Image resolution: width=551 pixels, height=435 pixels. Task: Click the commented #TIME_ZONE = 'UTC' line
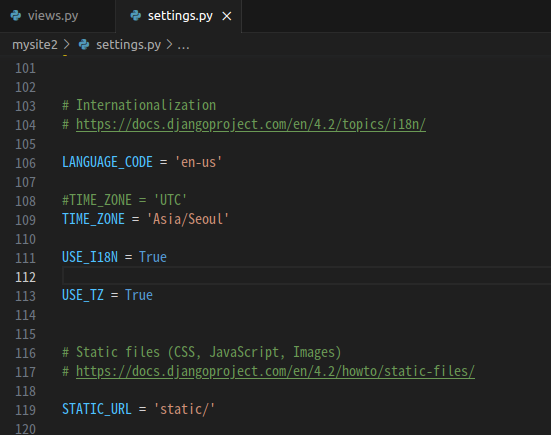pos(124,200)
